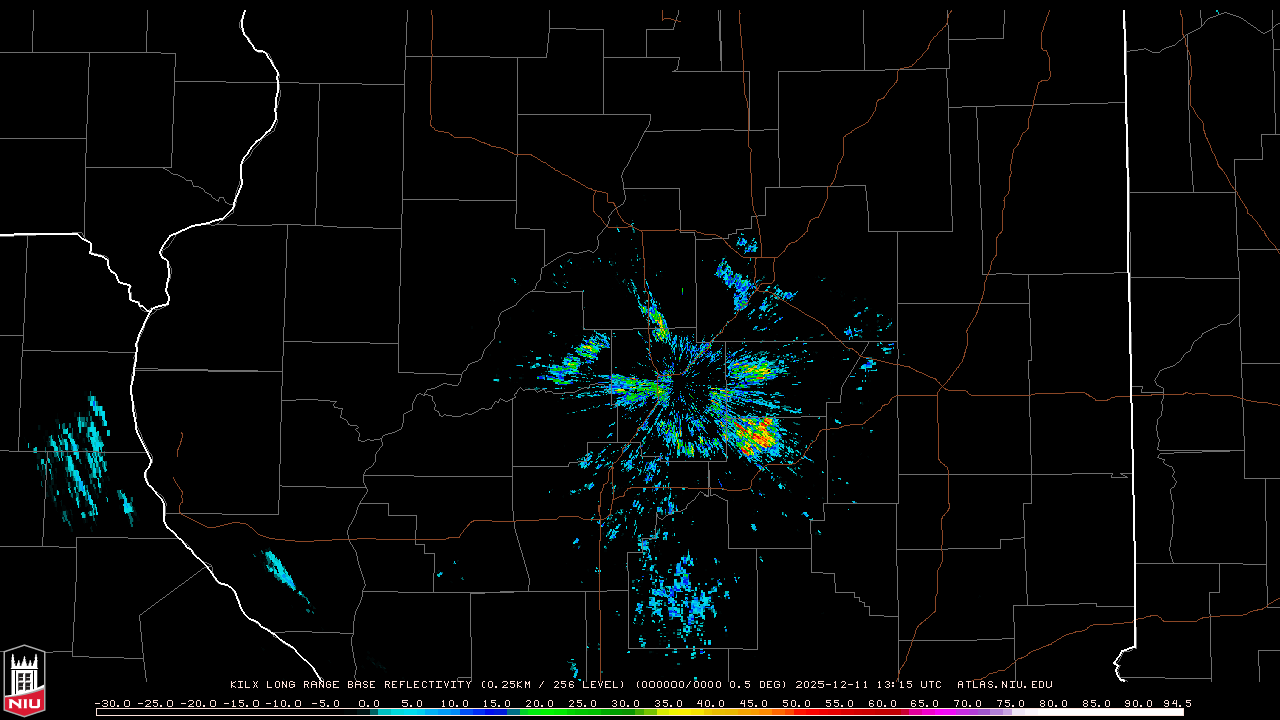Click the -20.0 scale label
This screenshot has width=1280, height=720.
tap(198, 703)
